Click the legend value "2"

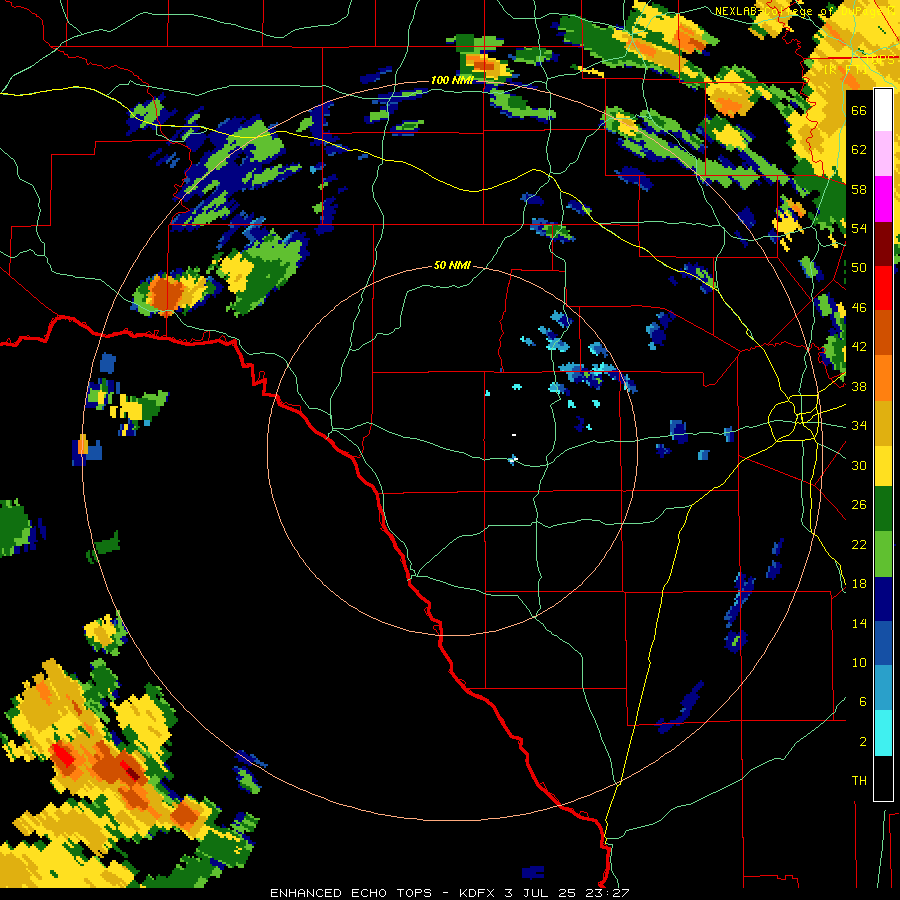[863, 742]
